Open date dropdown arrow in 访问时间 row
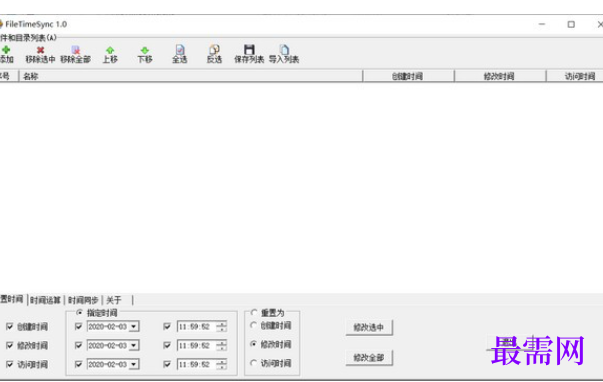Screen dimensions: 603x382 [x=133, y=364]
